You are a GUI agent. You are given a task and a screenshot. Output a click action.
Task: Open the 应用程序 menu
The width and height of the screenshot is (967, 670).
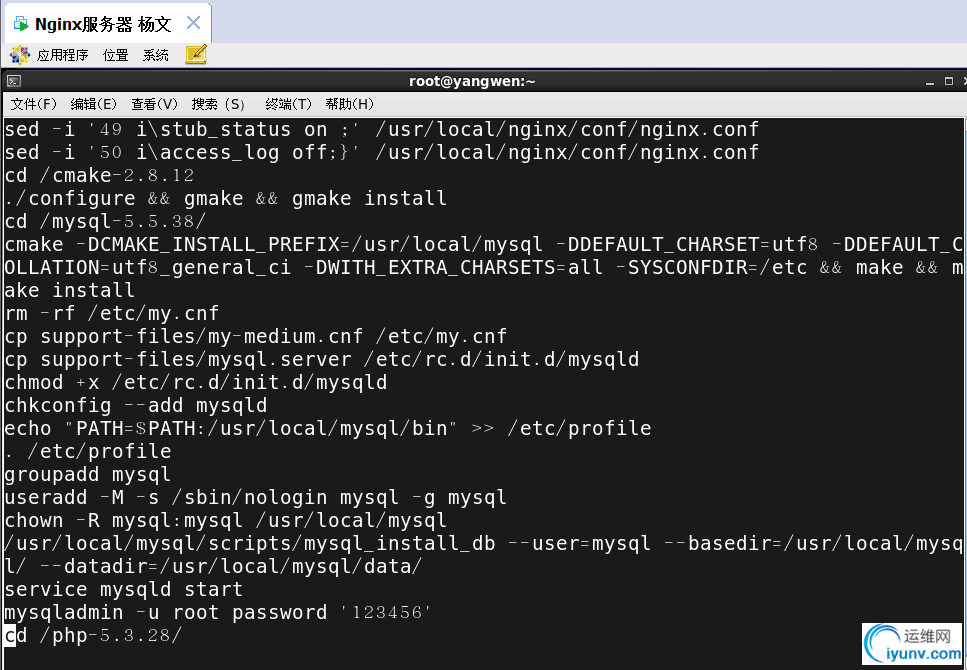[62, 56]
